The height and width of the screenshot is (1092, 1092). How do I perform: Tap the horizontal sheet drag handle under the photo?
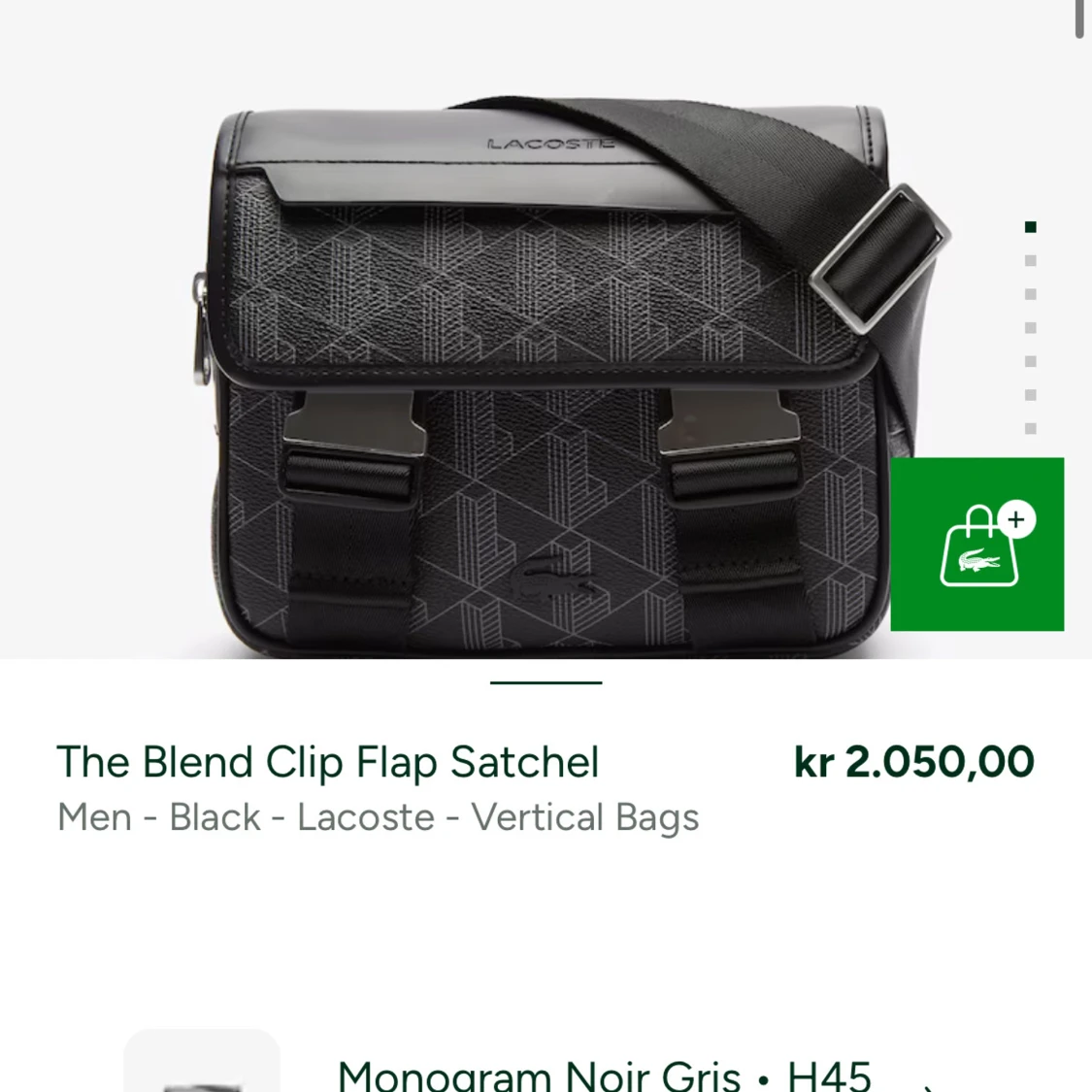(x=546, y=682)
